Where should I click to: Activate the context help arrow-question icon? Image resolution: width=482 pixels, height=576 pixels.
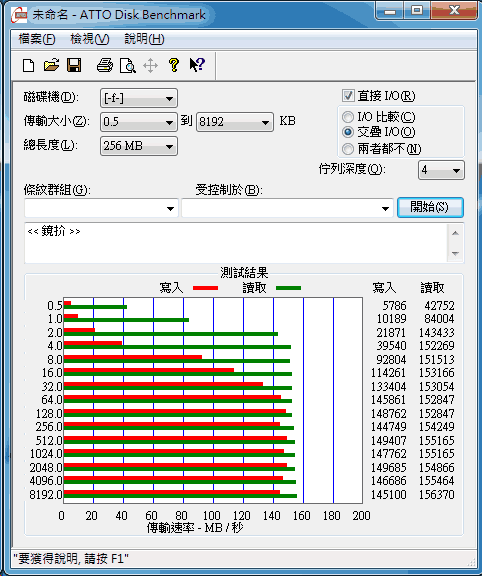(197, 65)
